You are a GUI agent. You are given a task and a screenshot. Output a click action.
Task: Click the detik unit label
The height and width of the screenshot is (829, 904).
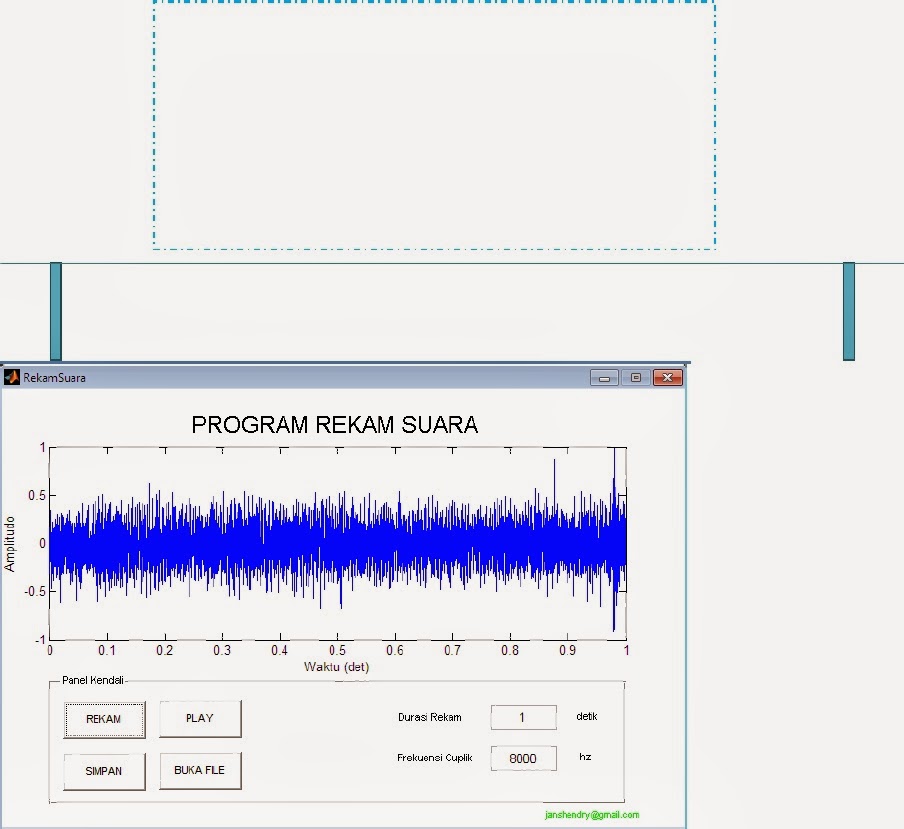click(585, 716)
